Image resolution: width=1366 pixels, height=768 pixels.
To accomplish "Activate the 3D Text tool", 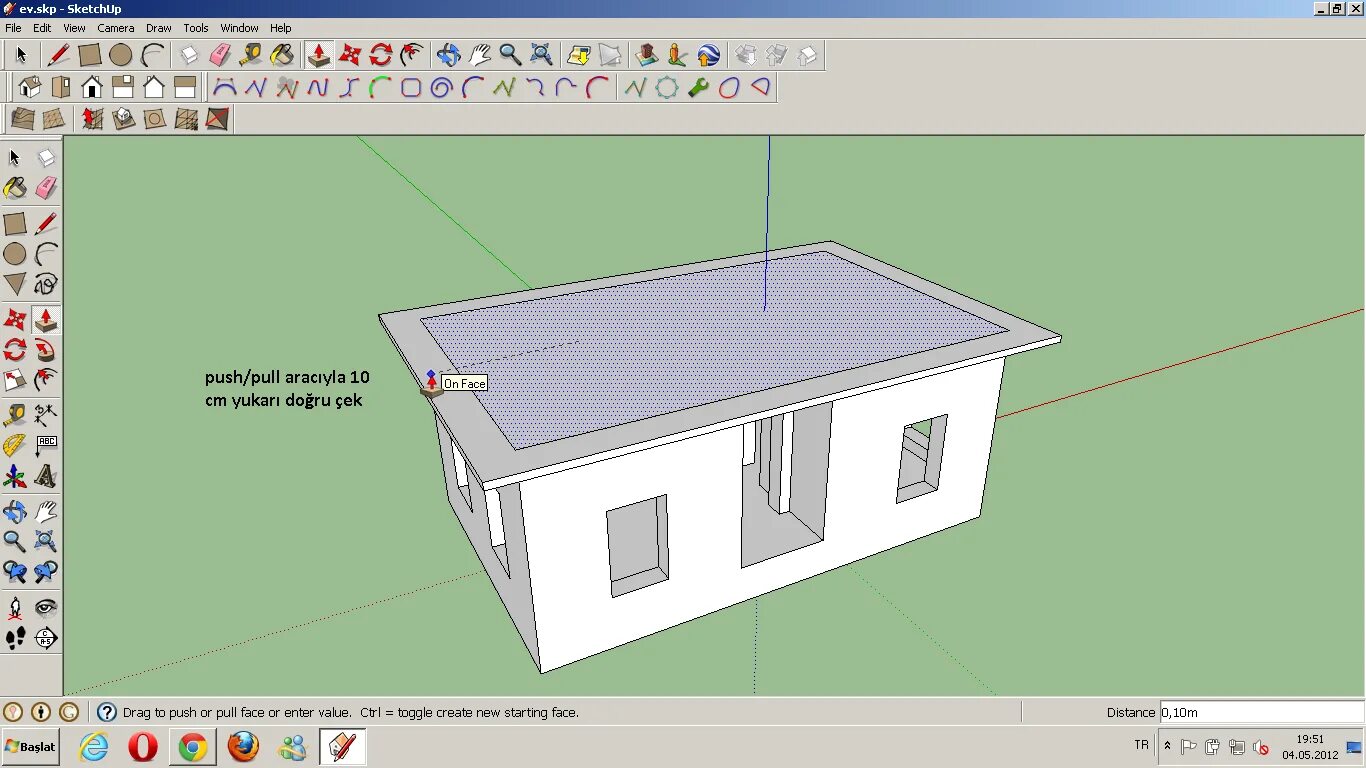I will (46, 475).
